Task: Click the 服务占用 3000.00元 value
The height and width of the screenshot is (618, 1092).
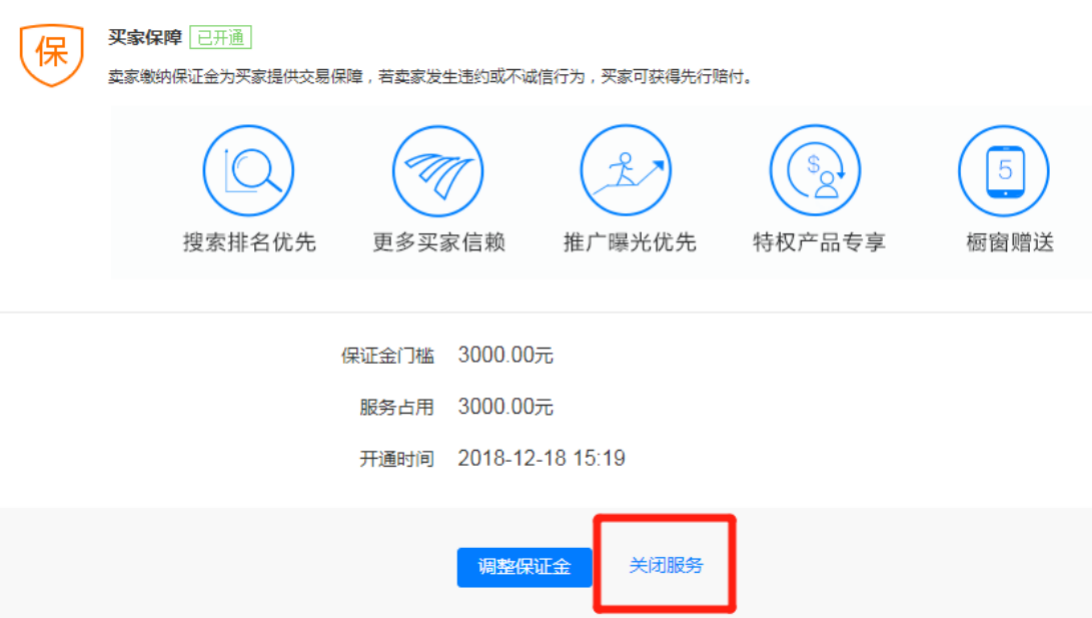Action: coord(506,407)
